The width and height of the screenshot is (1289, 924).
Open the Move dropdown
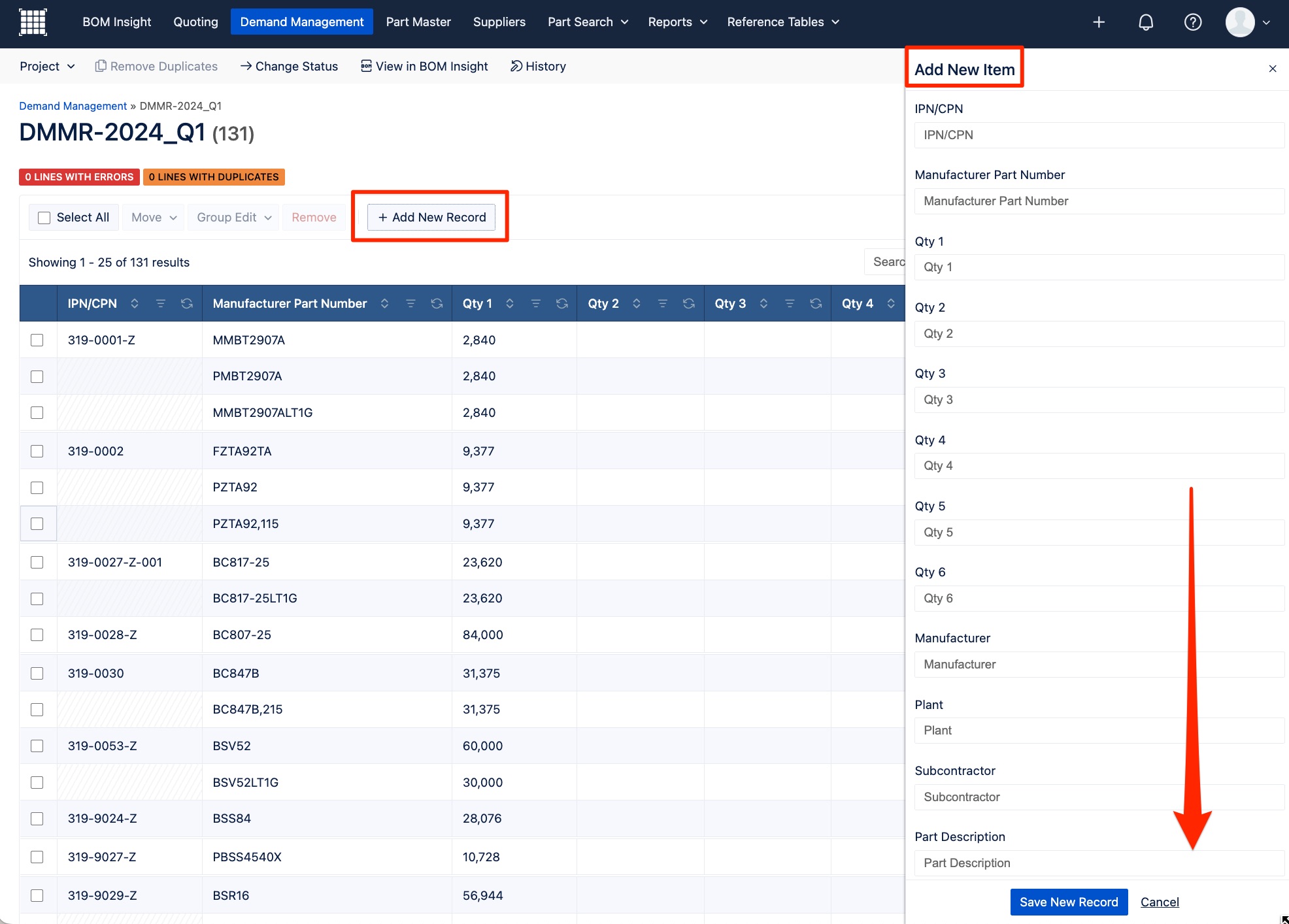click(154, 218)
